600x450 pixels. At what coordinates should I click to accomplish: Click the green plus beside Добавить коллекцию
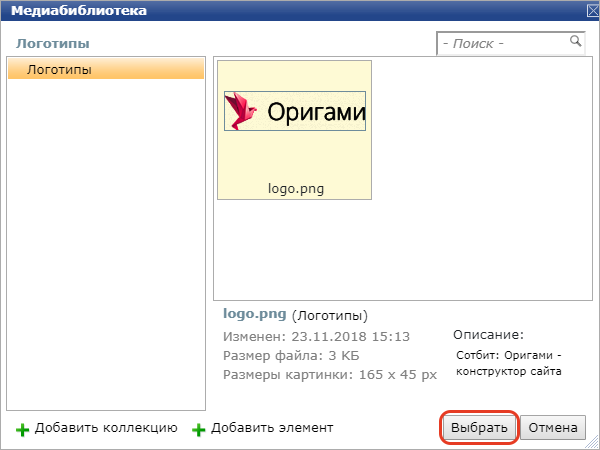[x=23, y=430]
